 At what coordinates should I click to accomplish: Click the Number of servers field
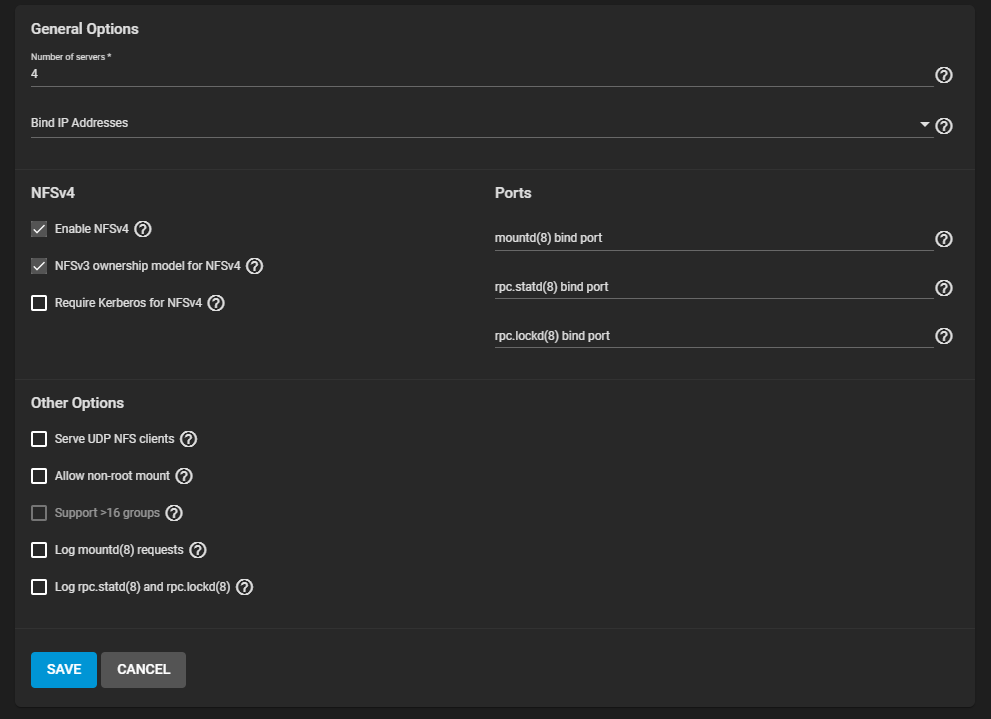(480, 74)
